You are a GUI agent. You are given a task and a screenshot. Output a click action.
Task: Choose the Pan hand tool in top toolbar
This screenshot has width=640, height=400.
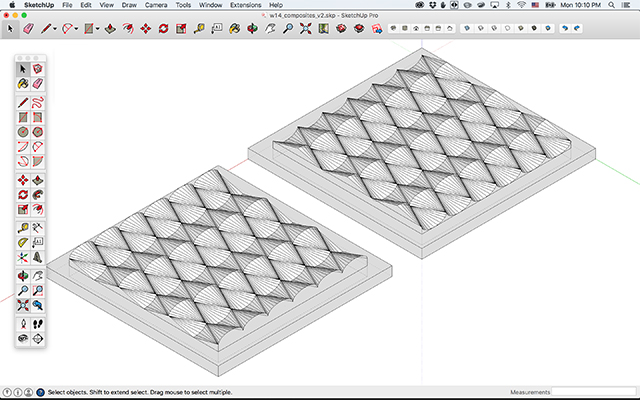point(270,29)
